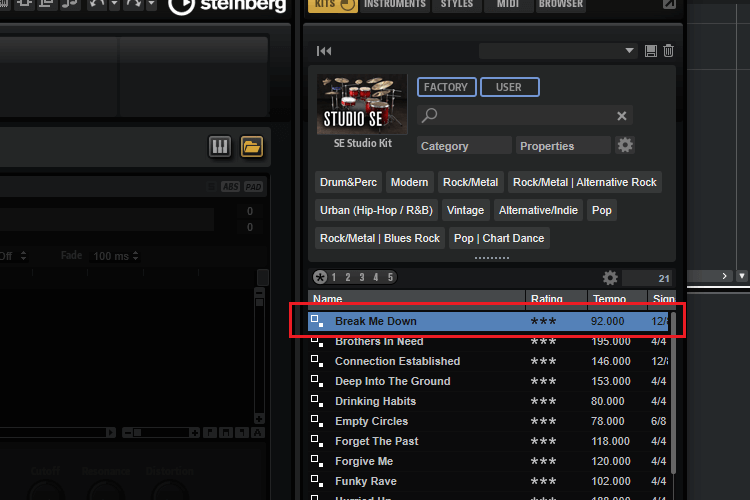The height and width of the screenshot is (500, 750).
Task: Clear the search field with the X
Action: (x=621, y=116)
